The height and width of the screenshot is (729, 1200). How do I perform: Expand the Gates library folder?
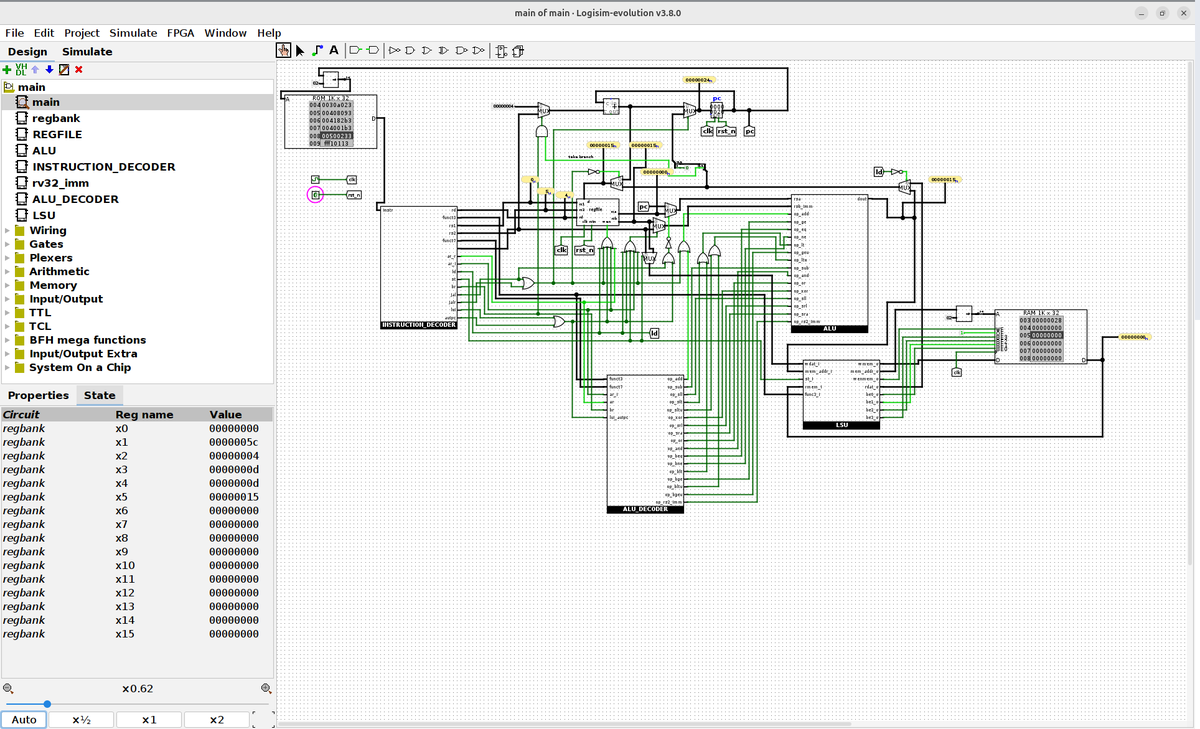tap(8, 244)
